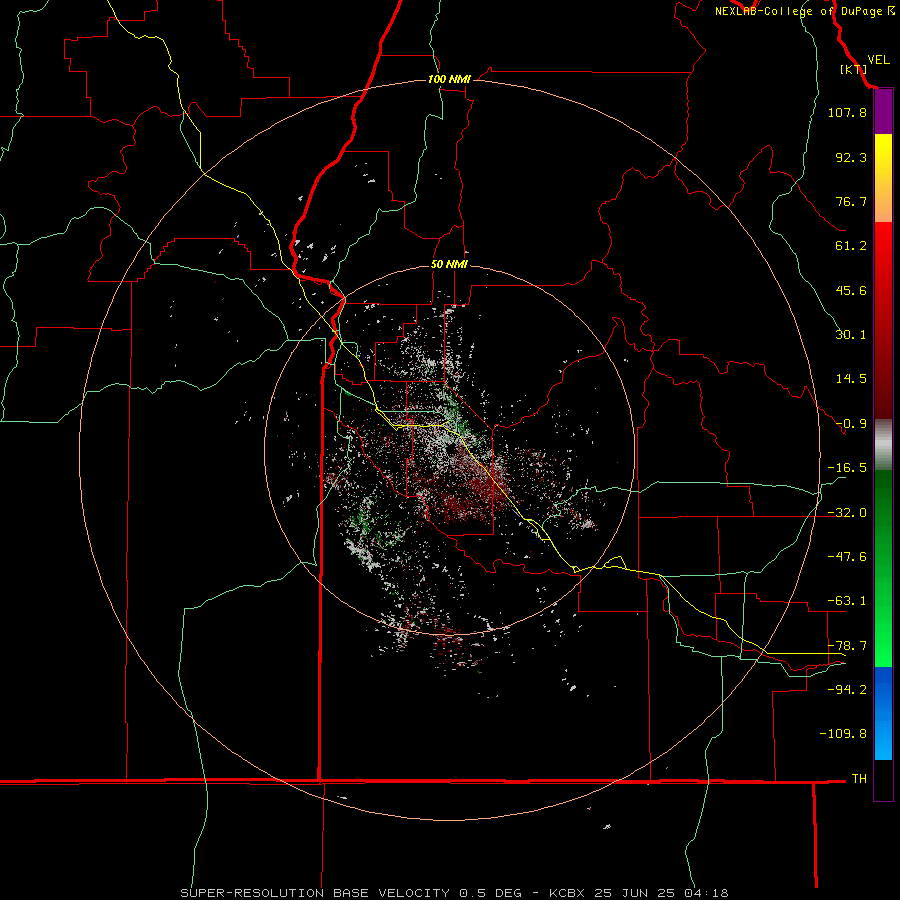The height and width of the screenshot is (900, 900).
Task: Click the yellow-orange segment of the color bar
Action: point(883,178)
